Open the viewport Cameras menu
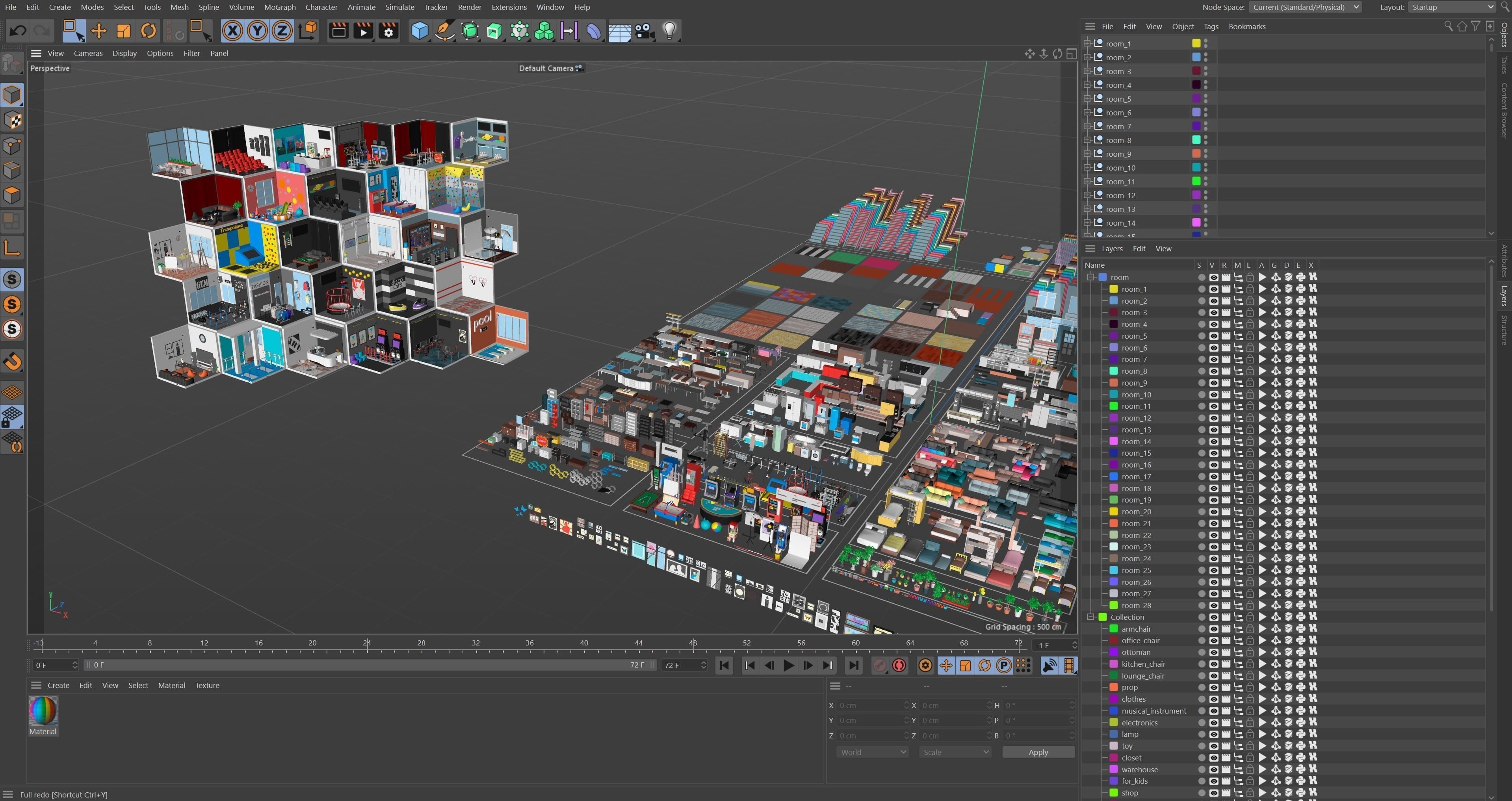The image size is (1512, 801). click(x=88, y=53)
